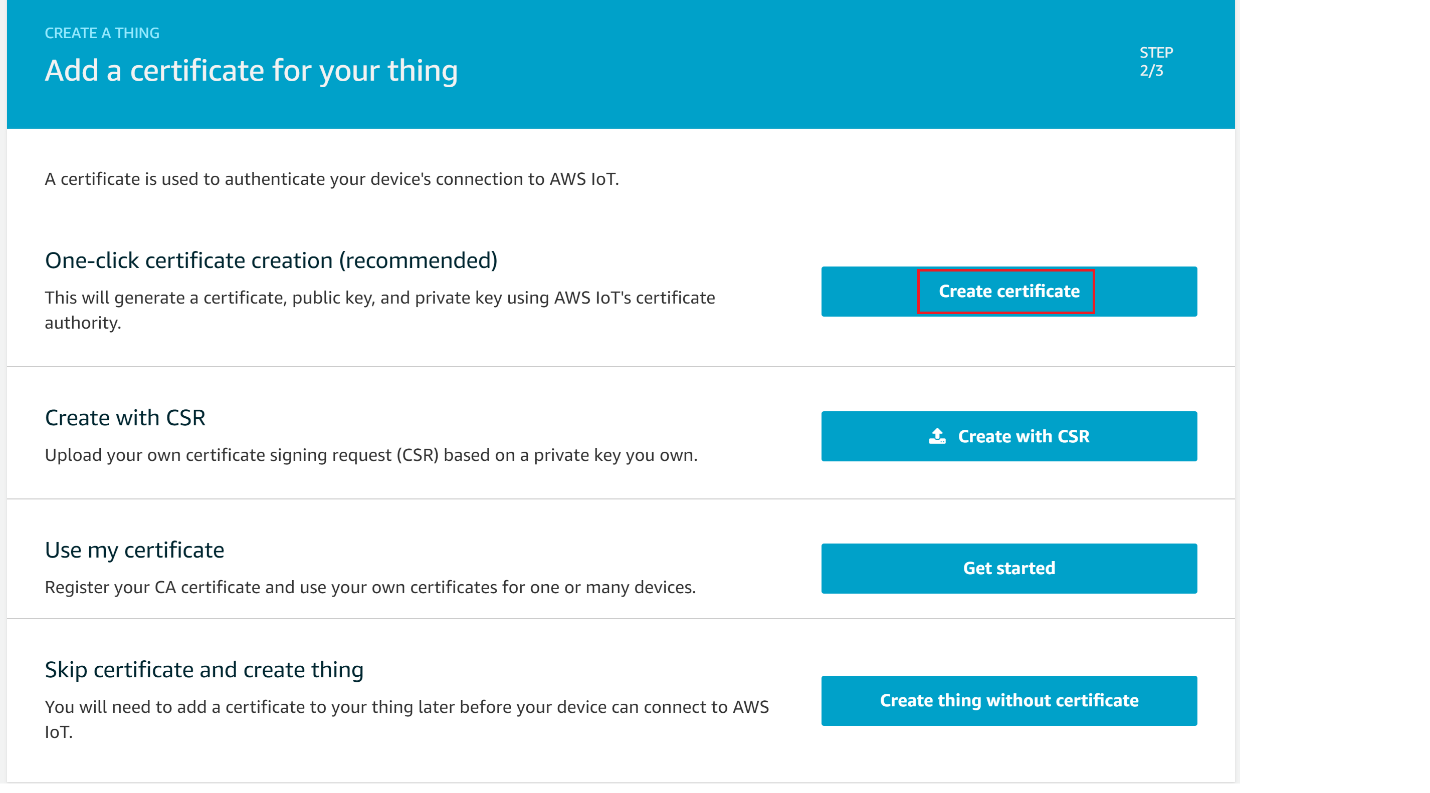The width and height of the screenshot is (1430, 793).
Task: Select the Create with CSR option
Action: tap(1009, 436)
